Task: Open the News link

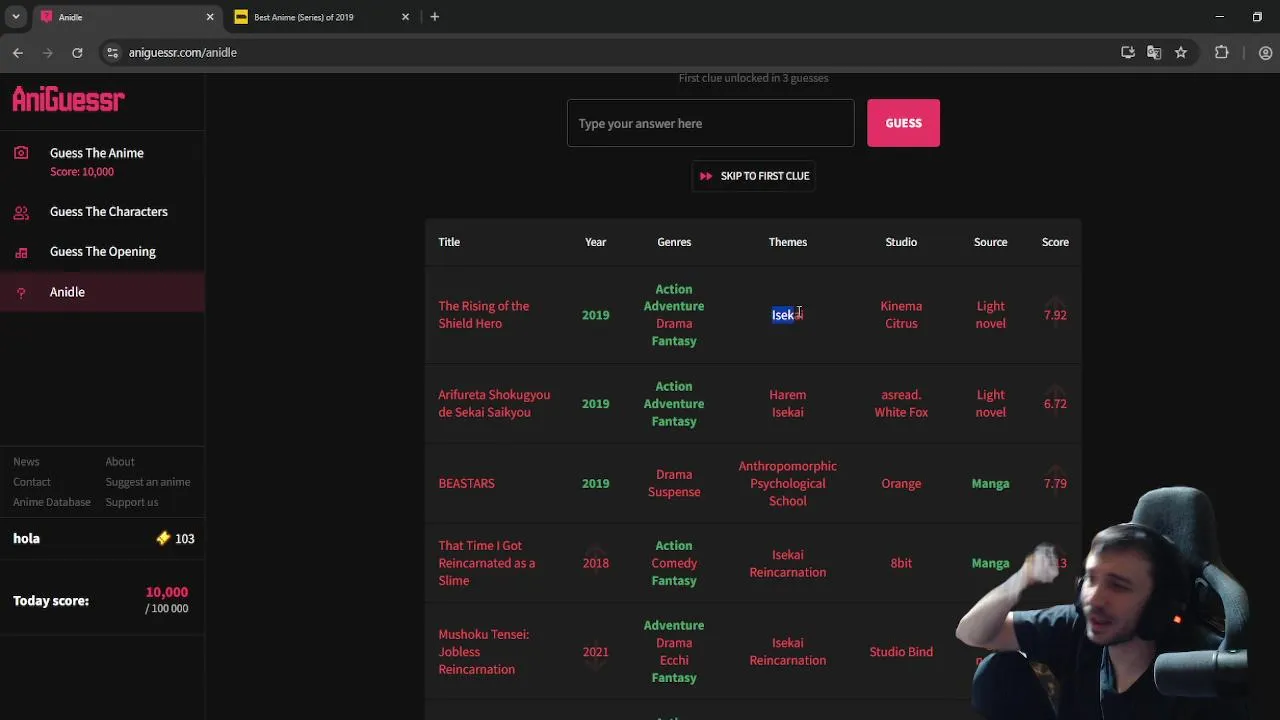Action: click(26, 462)
